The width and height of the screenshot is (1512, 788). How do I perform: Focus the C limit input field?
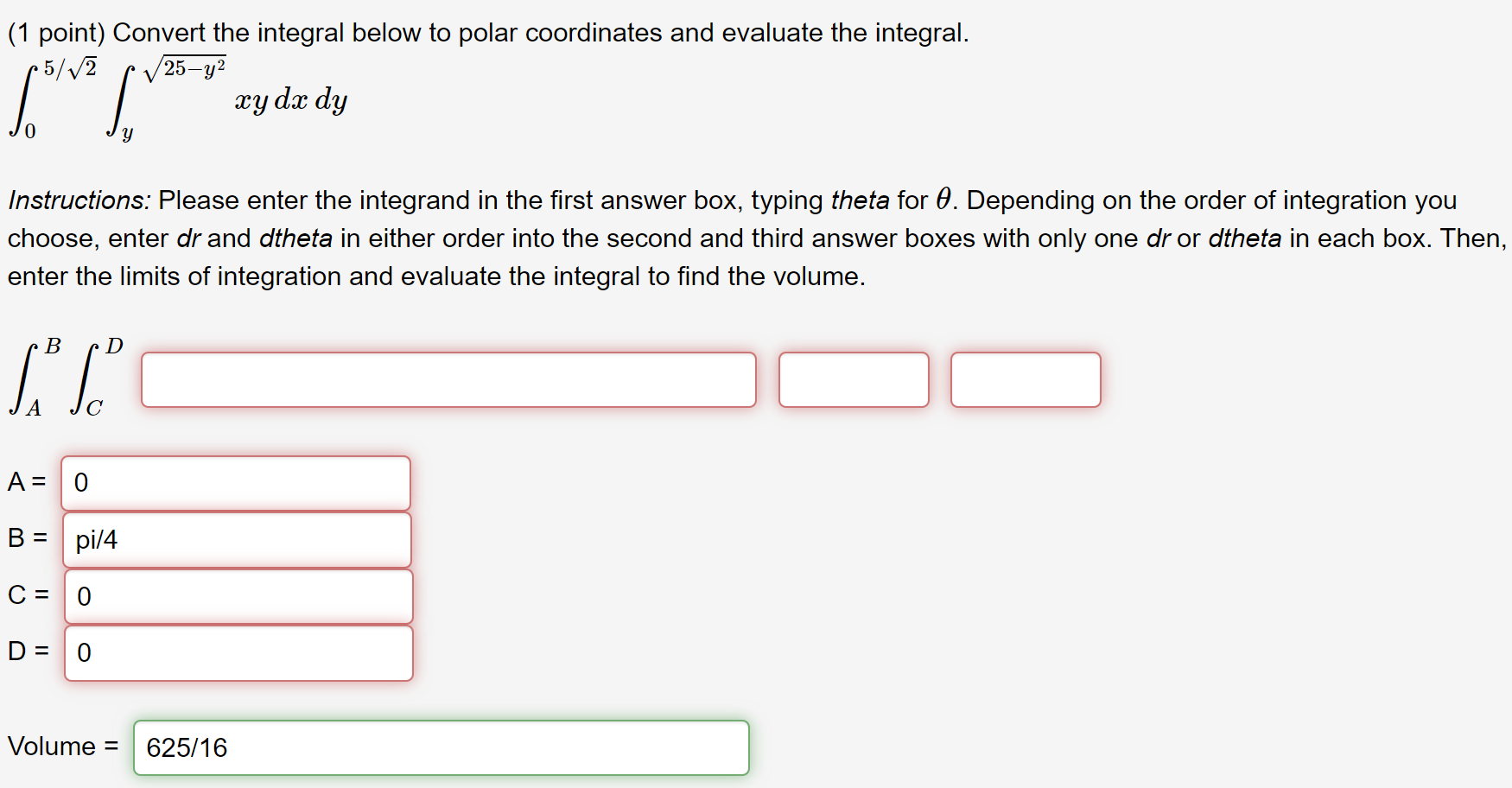(238, 596)
